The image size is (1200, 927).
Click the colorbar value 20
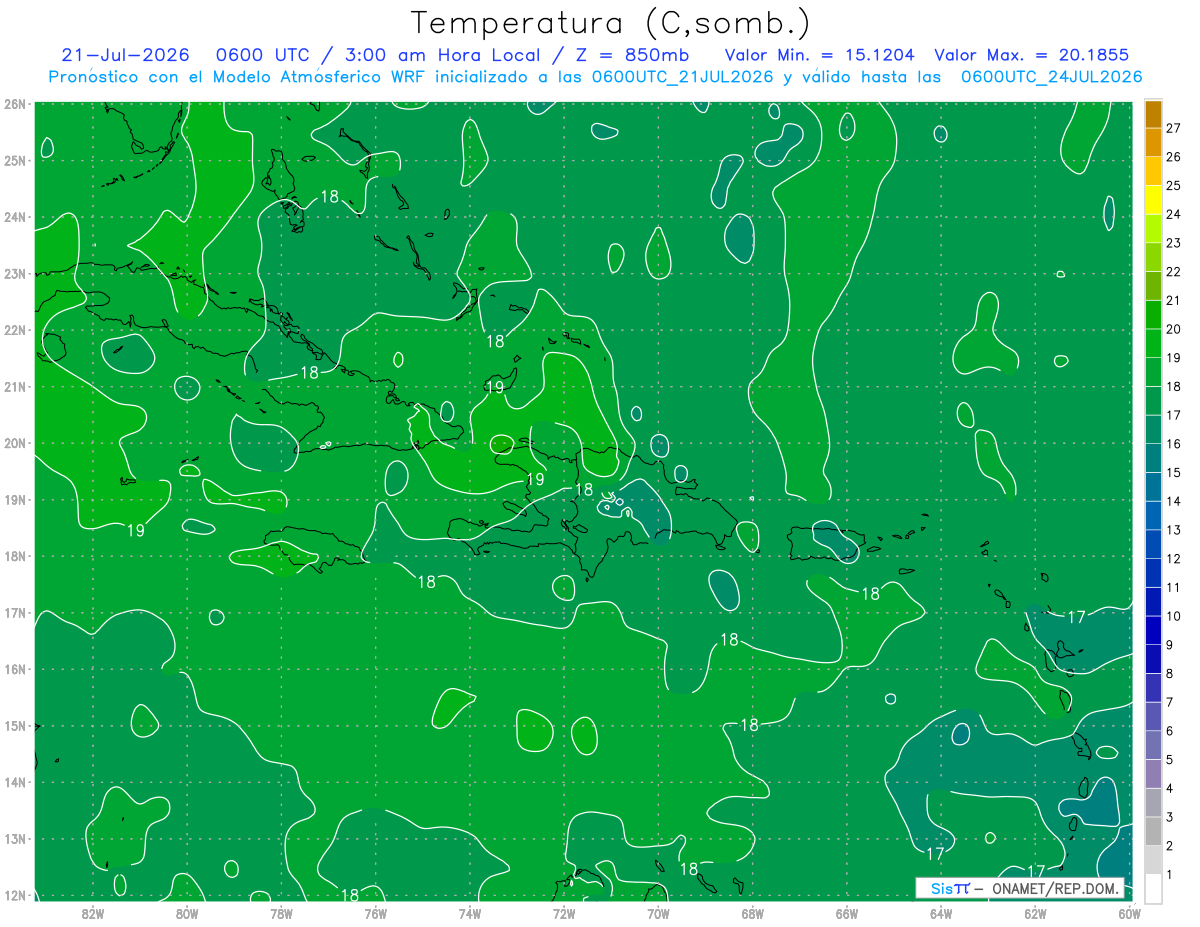click(x=1173, y=328)
